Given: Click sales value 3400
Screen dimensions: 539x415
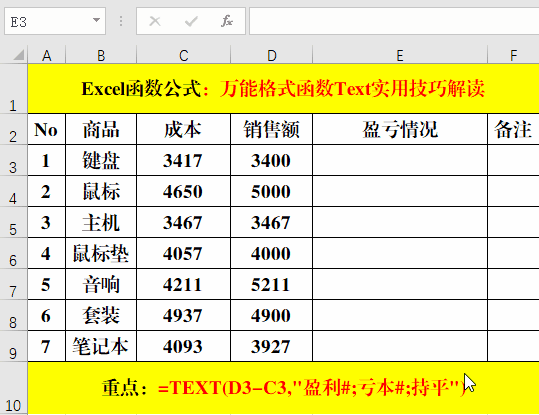Looking at the screenshot, I should 272,160.
